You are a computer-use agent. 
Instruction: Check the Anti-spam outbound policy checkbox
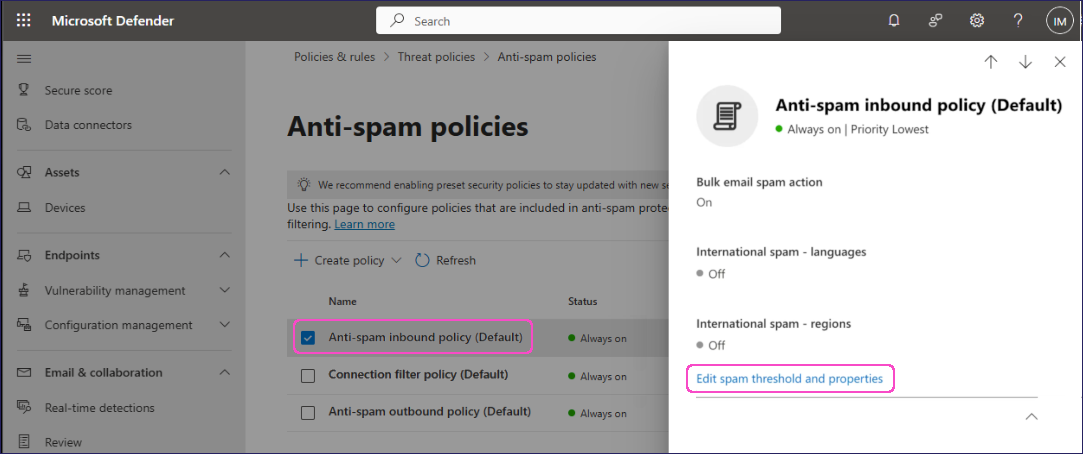click(308, 412)
